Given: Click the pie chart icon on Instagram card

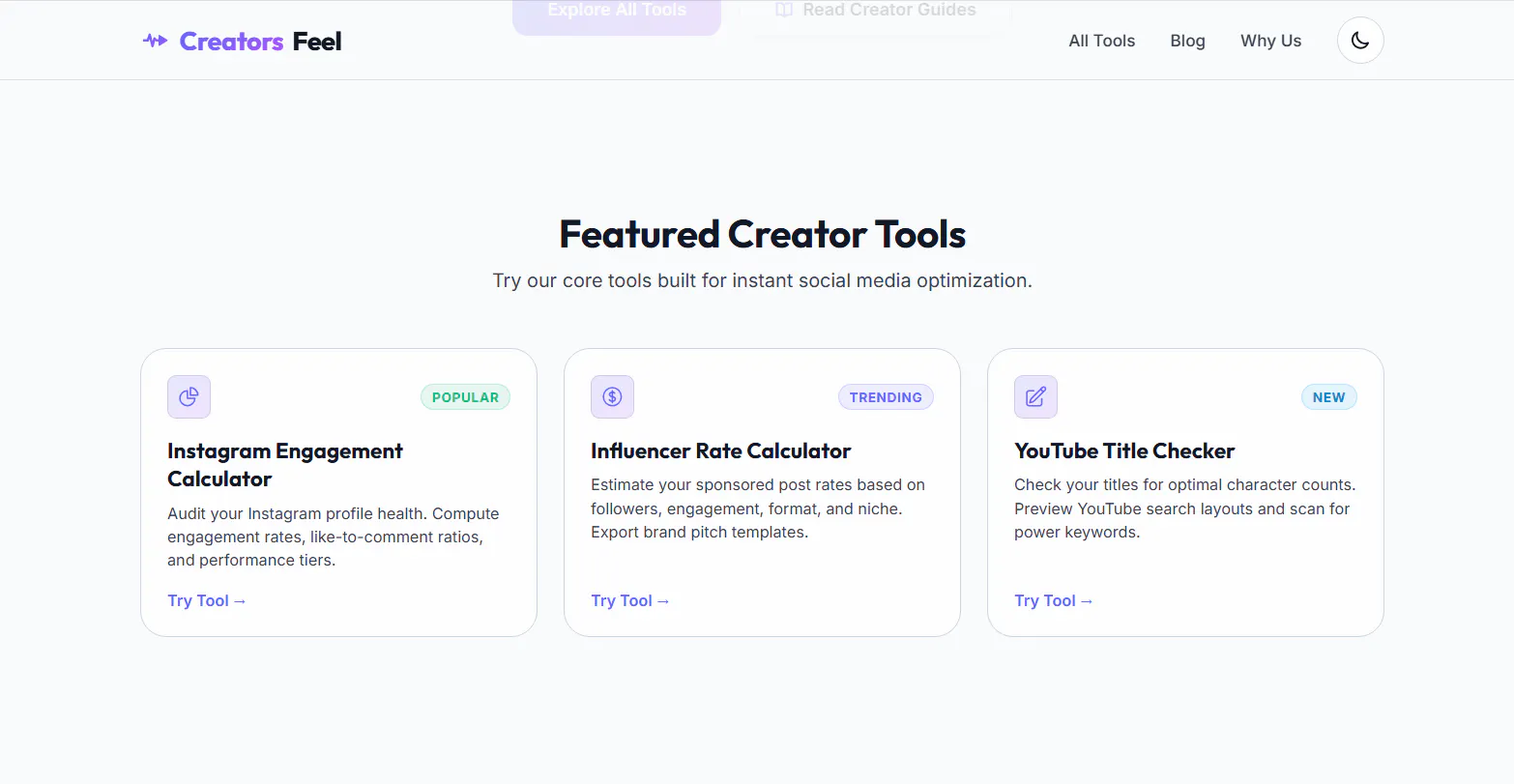Looking at the screenshot, I should 189,396.
